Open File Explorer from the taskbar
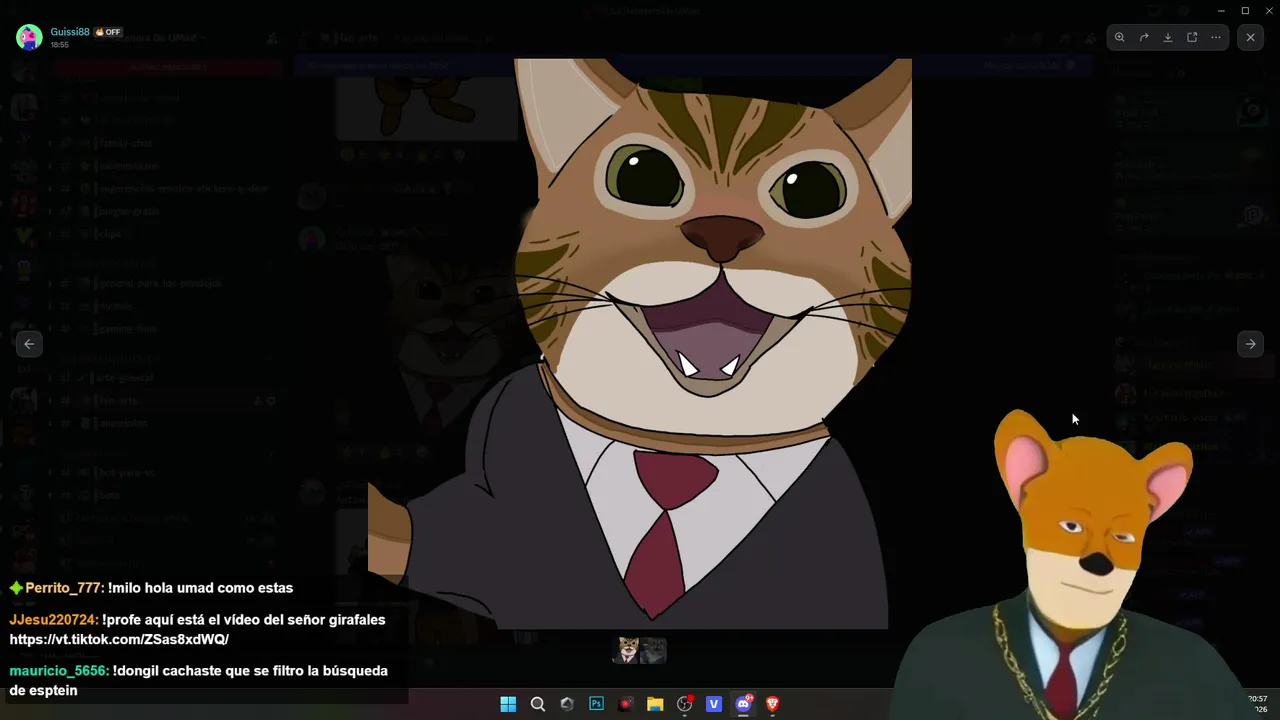This screenshot has height=720, width=1280. (655, 704)
